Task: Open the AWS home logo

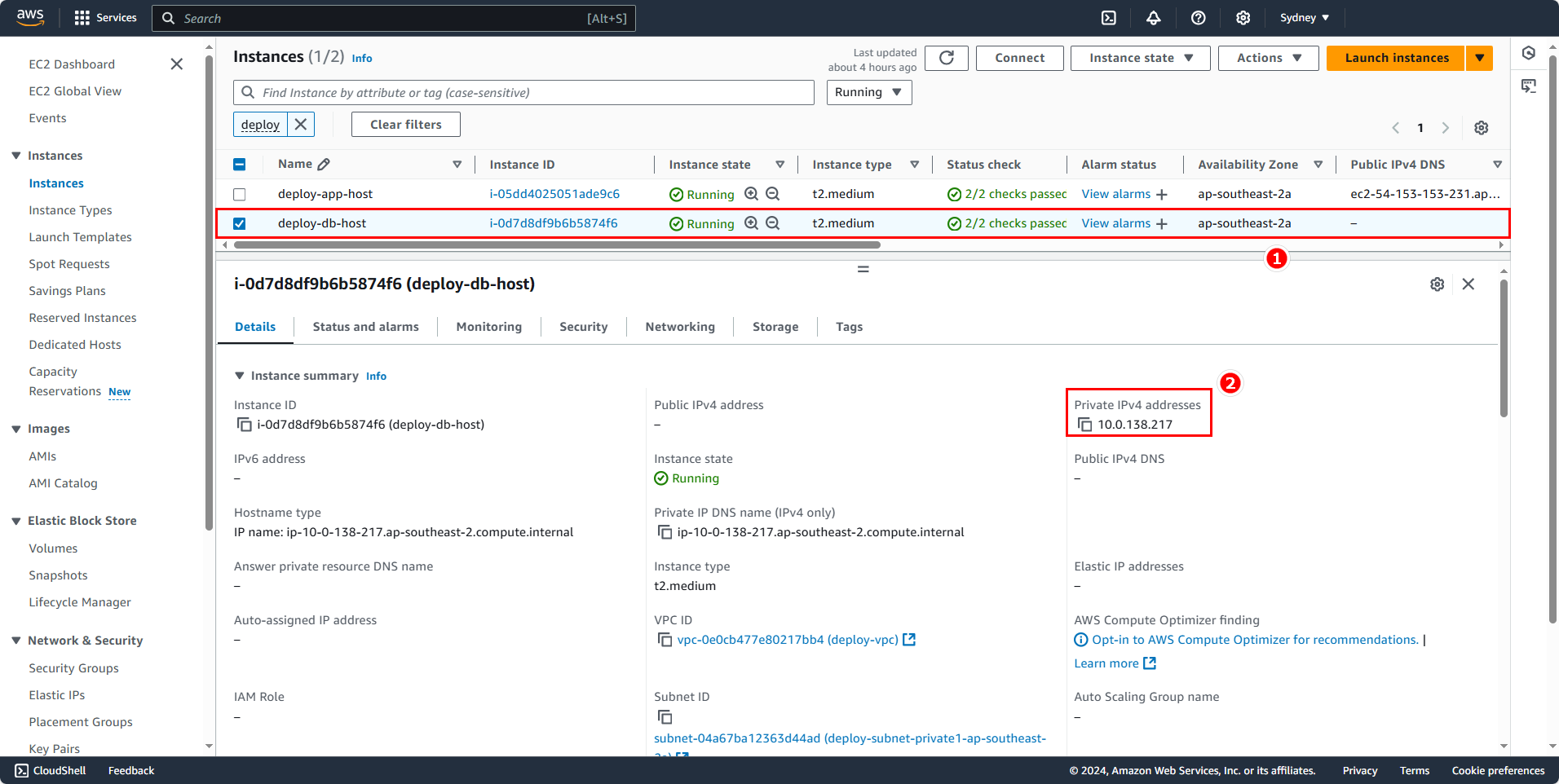Action: (x=30, y=18)
